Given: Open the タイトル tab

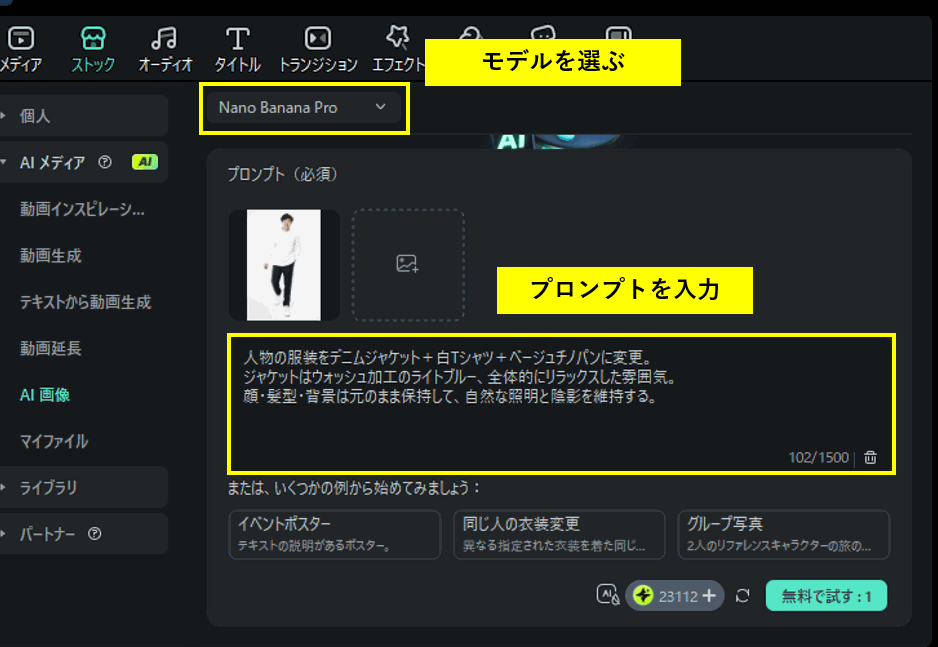Looking at the screenshot, I should click(237, 49).
